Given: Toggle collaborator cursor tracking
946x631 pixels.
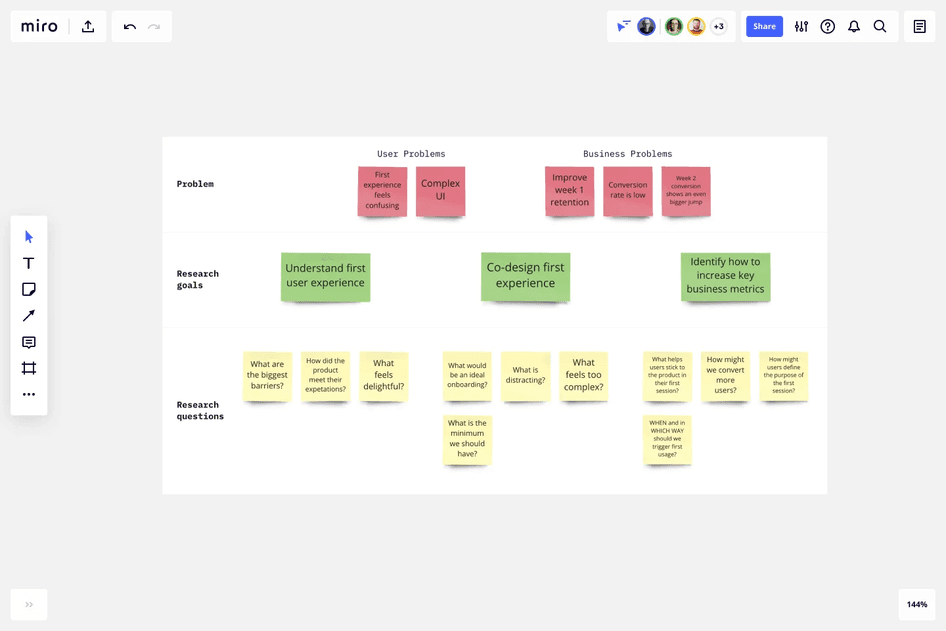Looking at the screenshot, I should tap(621, 26).
